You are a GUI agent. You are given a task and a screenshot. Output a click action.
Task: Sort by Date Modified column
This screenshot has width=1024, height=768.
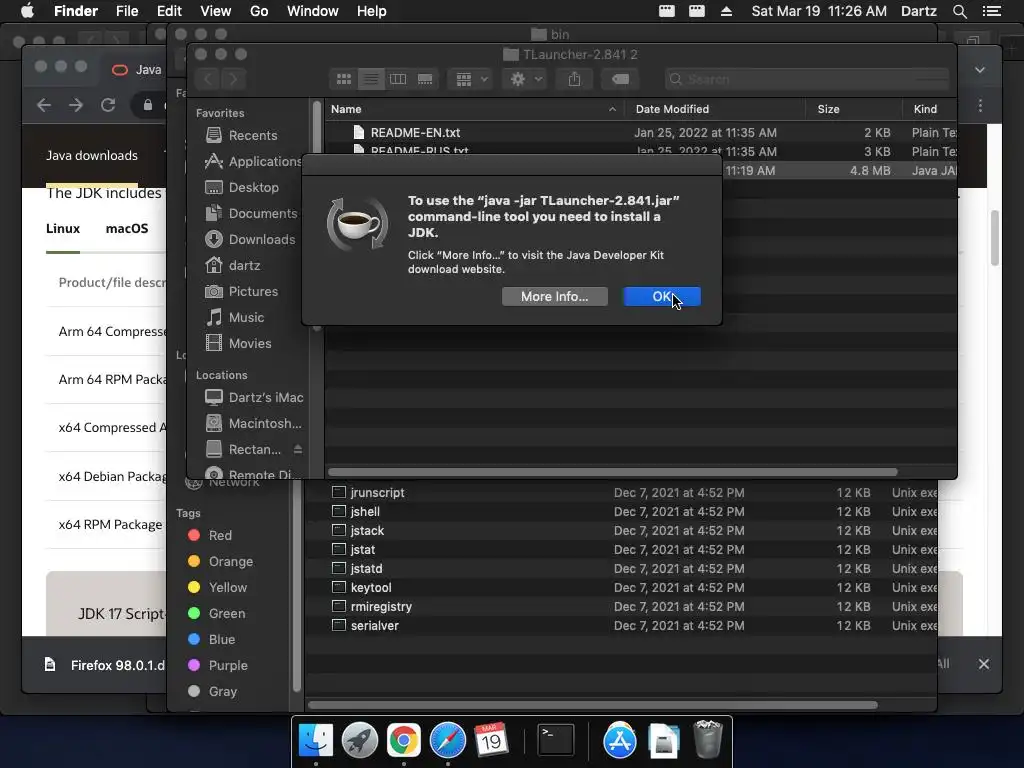[x=715, y=109]
